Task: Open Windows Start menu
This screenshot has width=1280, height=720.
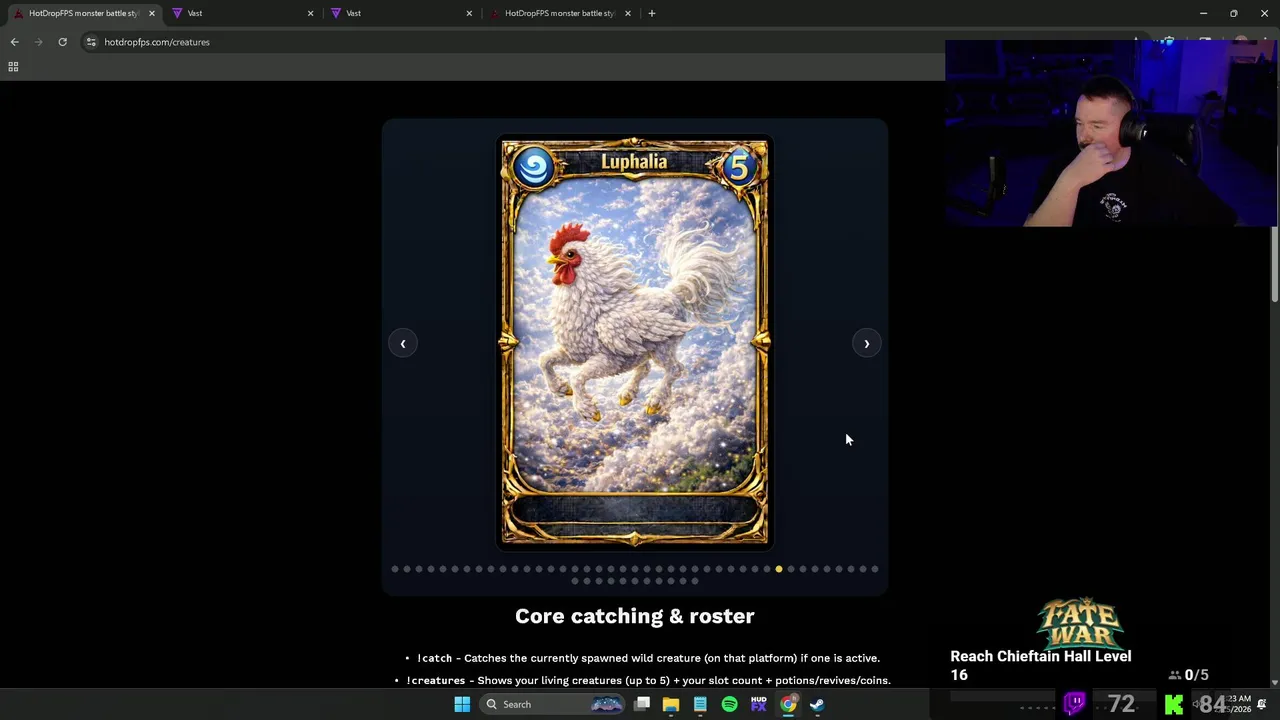Action: click(462, 704)
